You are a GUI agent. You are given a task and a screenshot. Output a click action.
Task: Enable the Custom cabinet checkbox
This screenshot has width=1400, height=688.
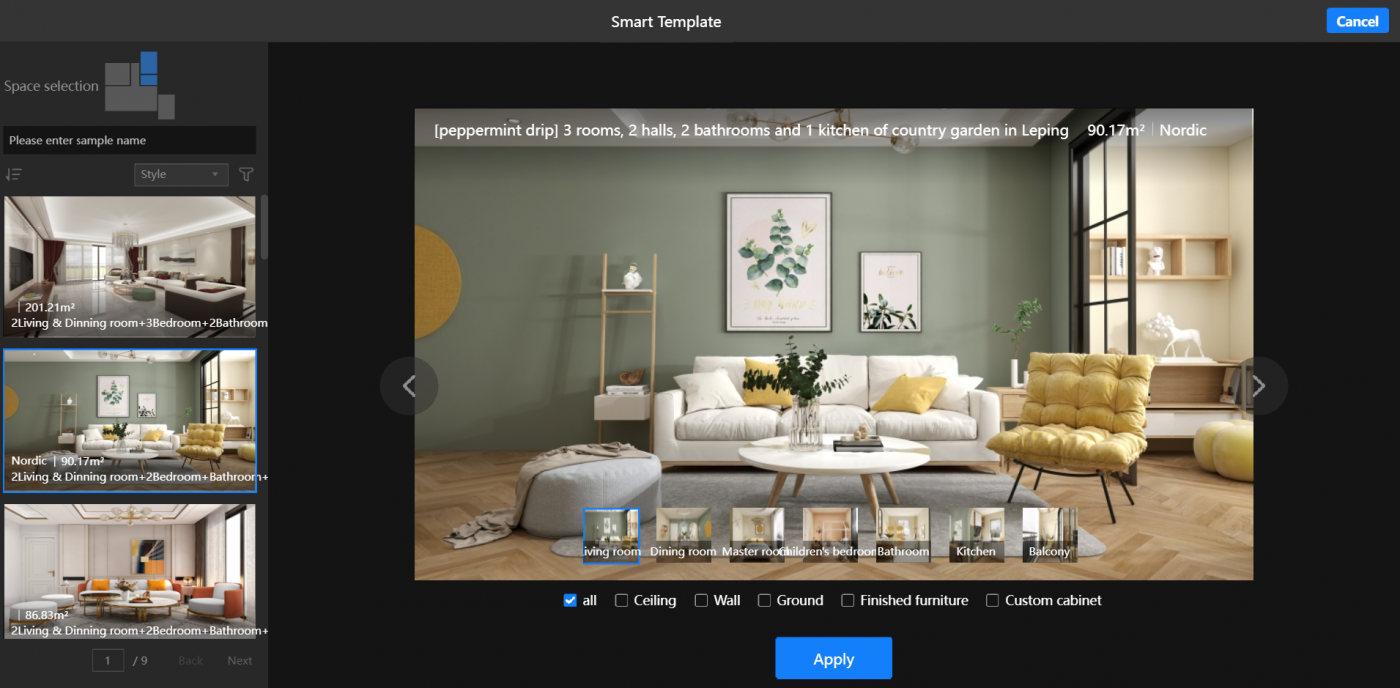pyautogui.click(x=993, y=601)
